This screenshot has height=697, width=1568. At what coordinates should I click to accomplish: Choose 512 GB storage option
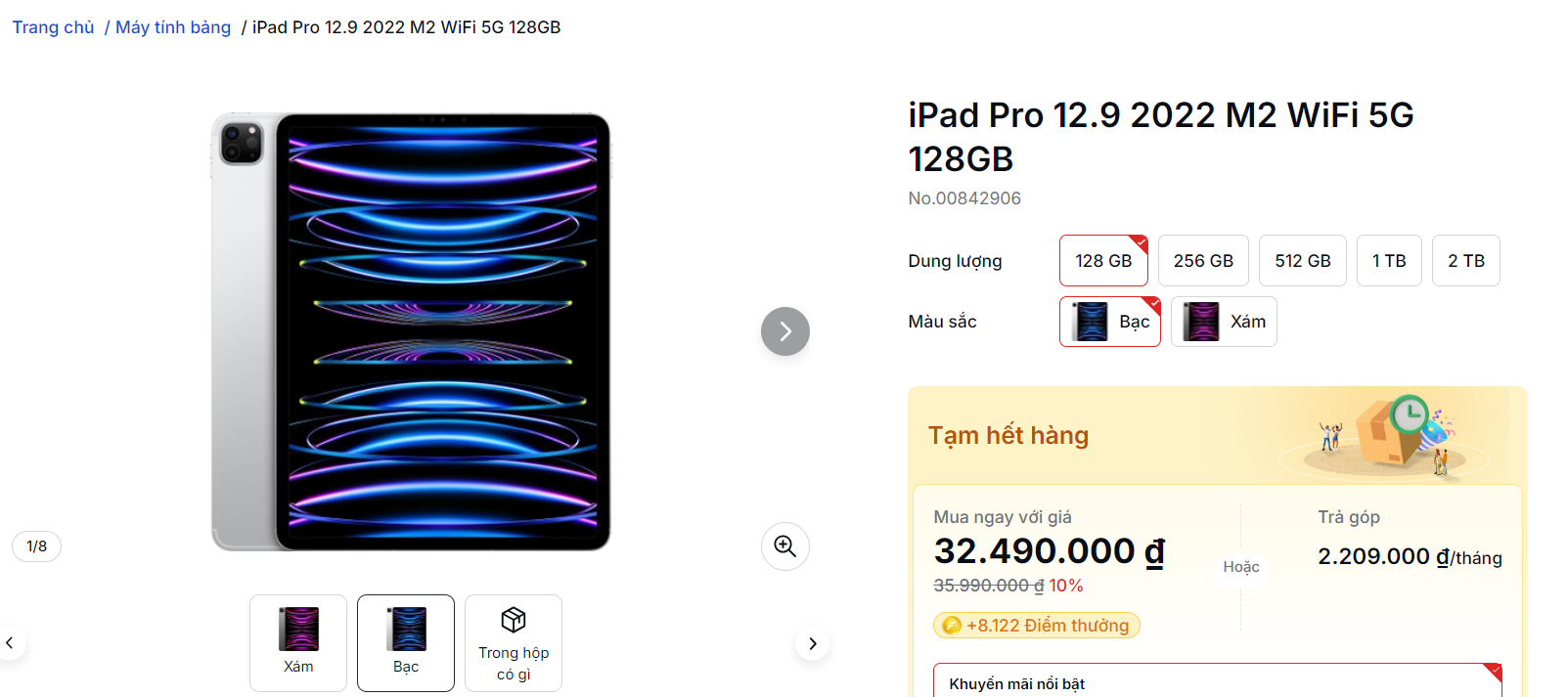tap(1302, 261)
